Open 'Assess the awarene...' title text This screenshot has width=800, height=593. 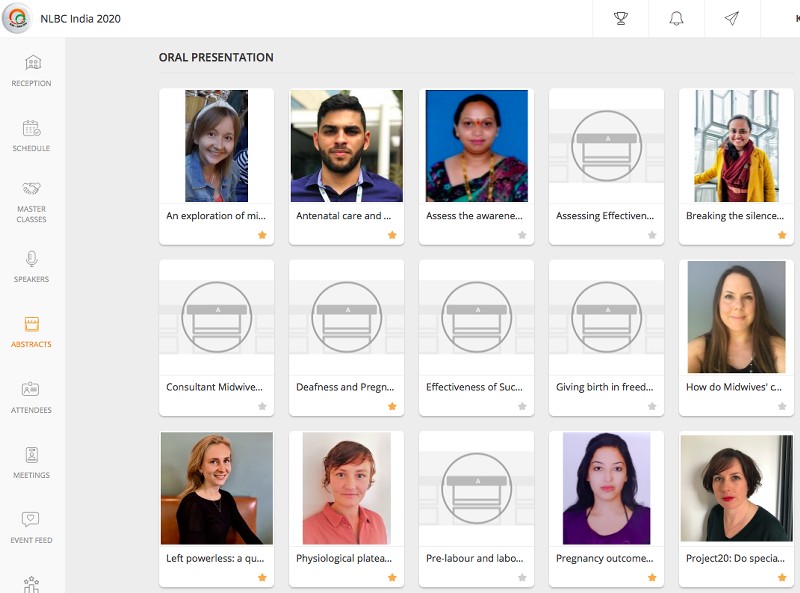pyautogui.click(x=474, y=216)
